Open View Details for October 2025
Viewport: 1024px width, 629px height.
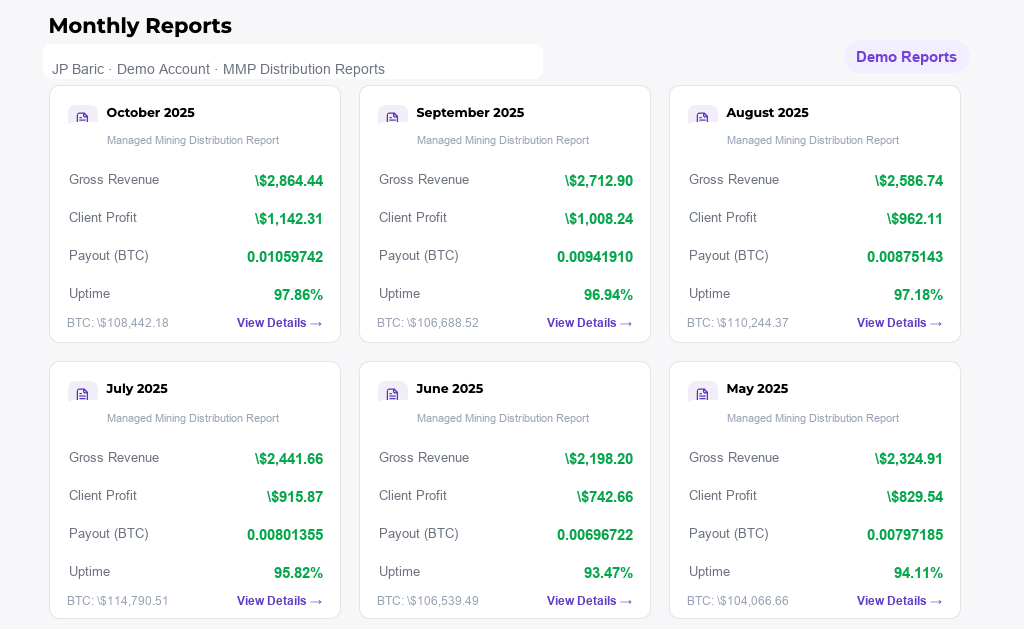tap(279, 323)
